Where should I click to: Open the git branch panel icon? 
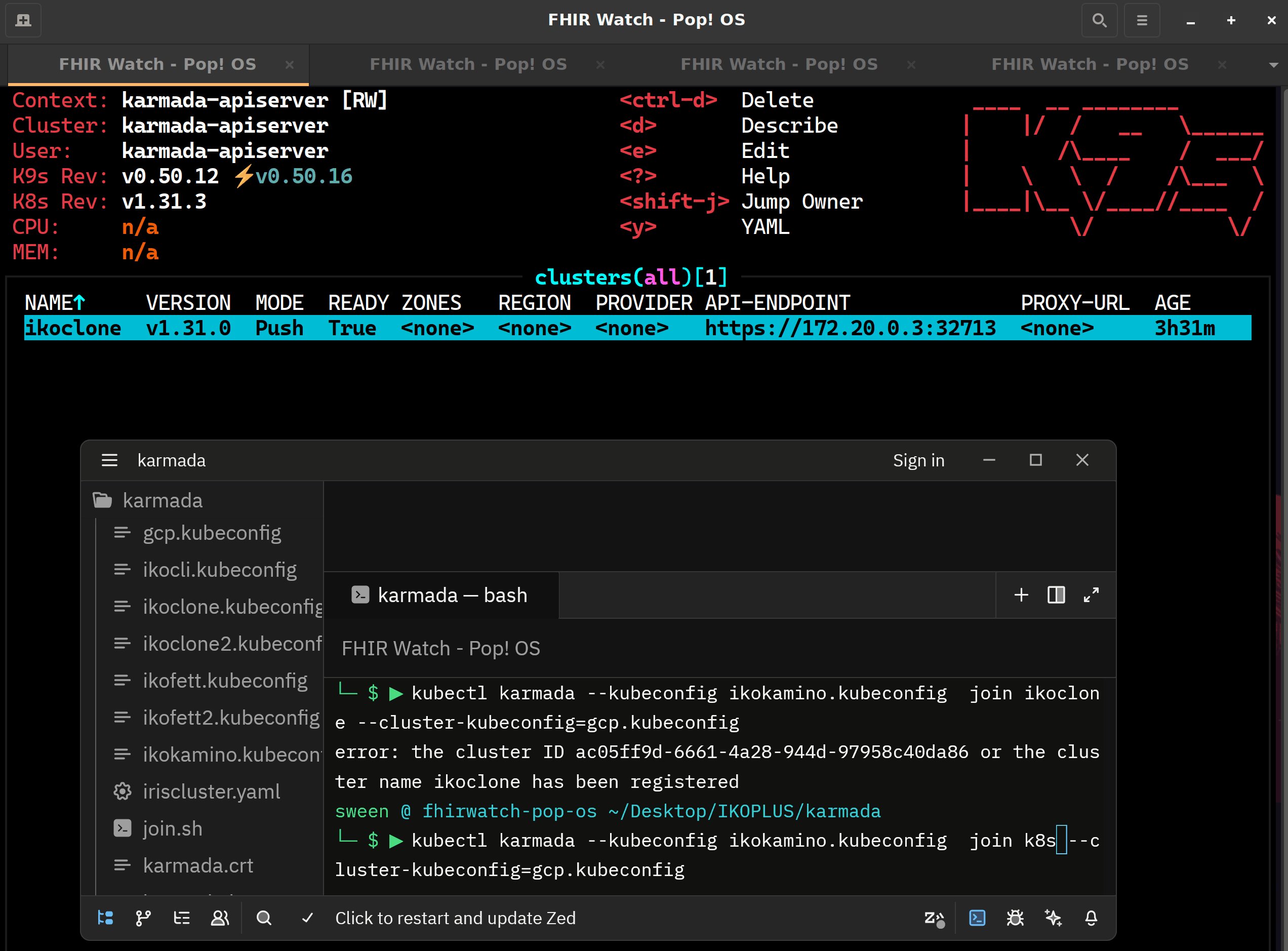(x=143, y=918)
